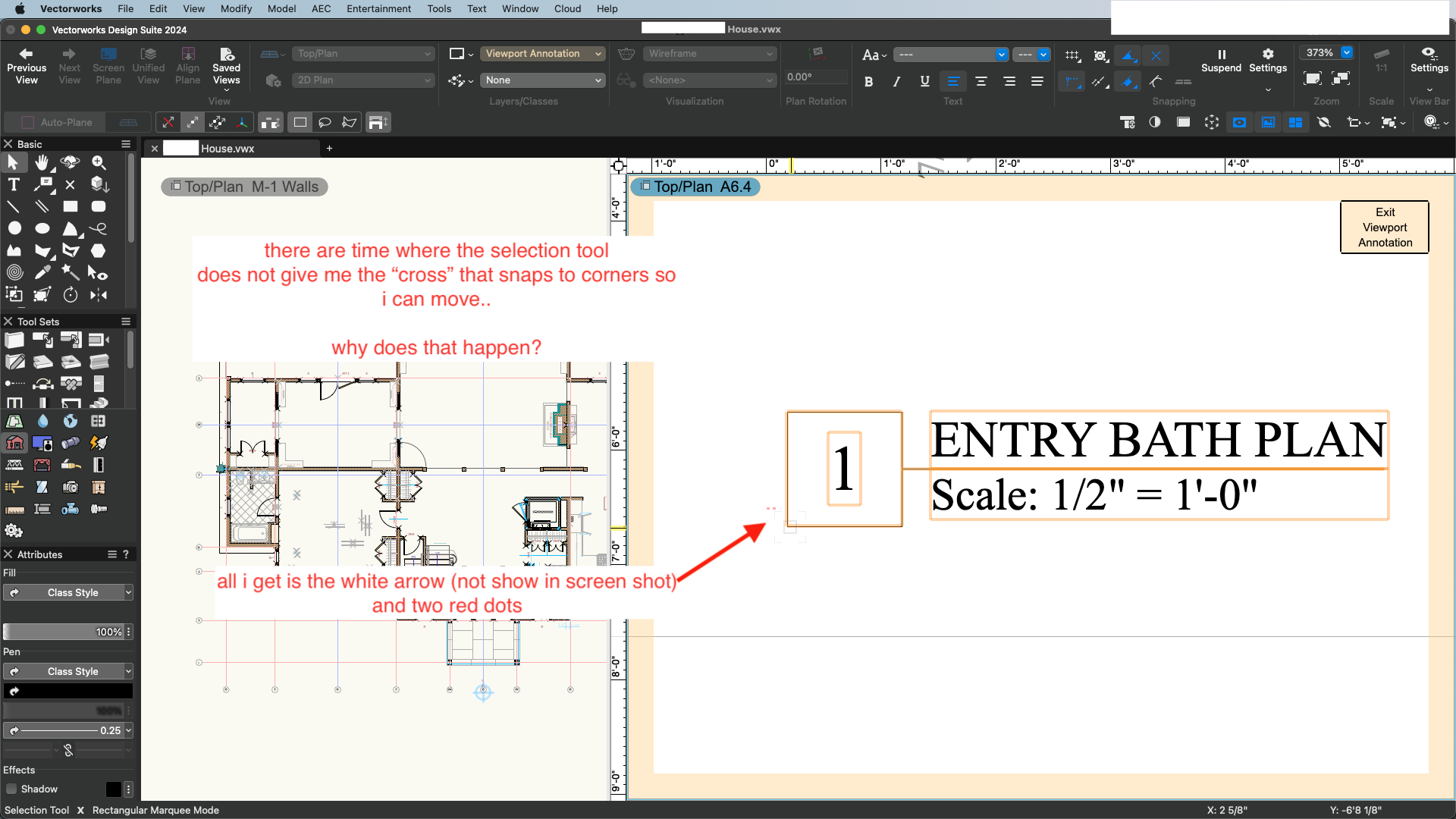Toggle the Shadow checkbox
This screenshot has width=1456, height=819.
pos(11,789)
